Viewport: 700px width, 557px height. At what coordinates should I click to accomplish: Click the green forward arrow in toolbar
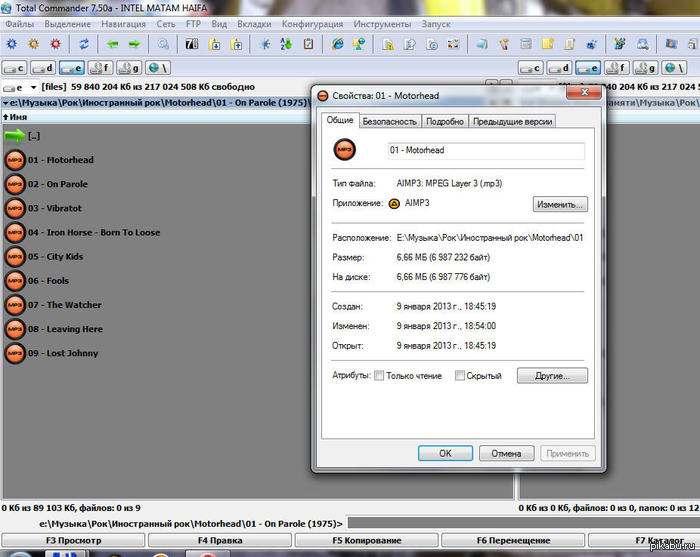(134, 44)
